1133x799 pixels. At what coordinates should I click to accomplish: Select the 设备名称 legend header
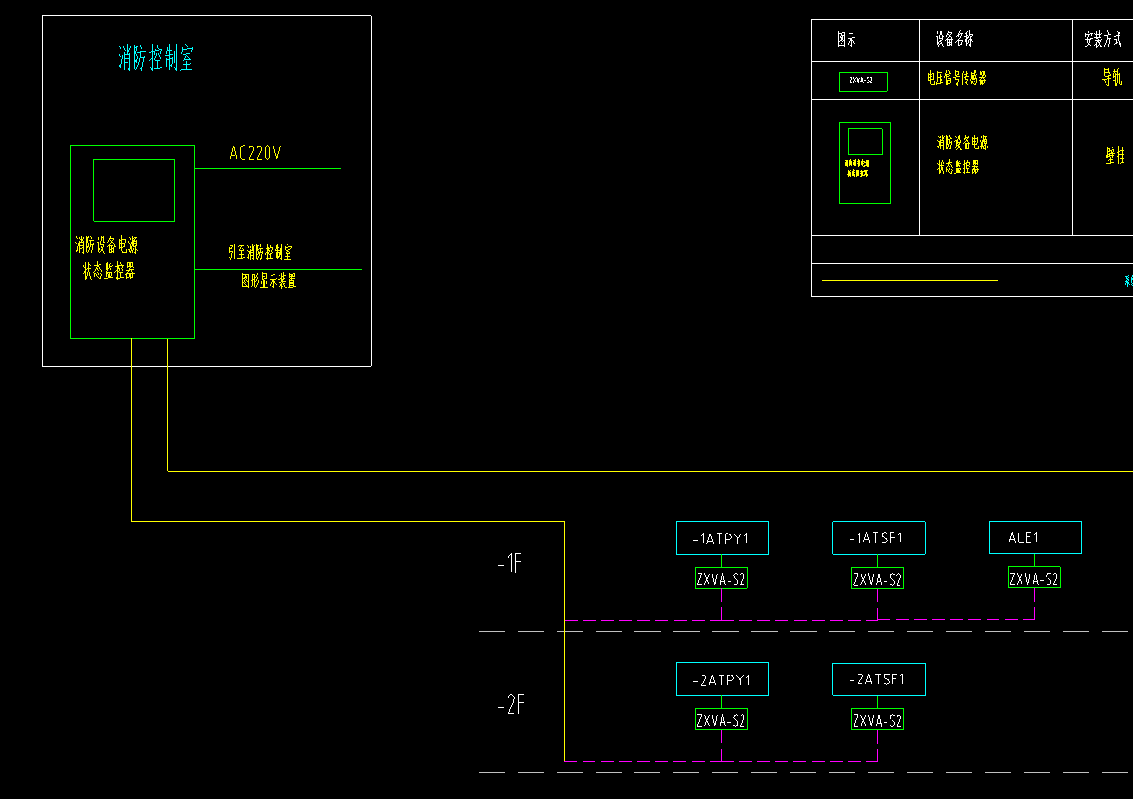pos(955,39)
